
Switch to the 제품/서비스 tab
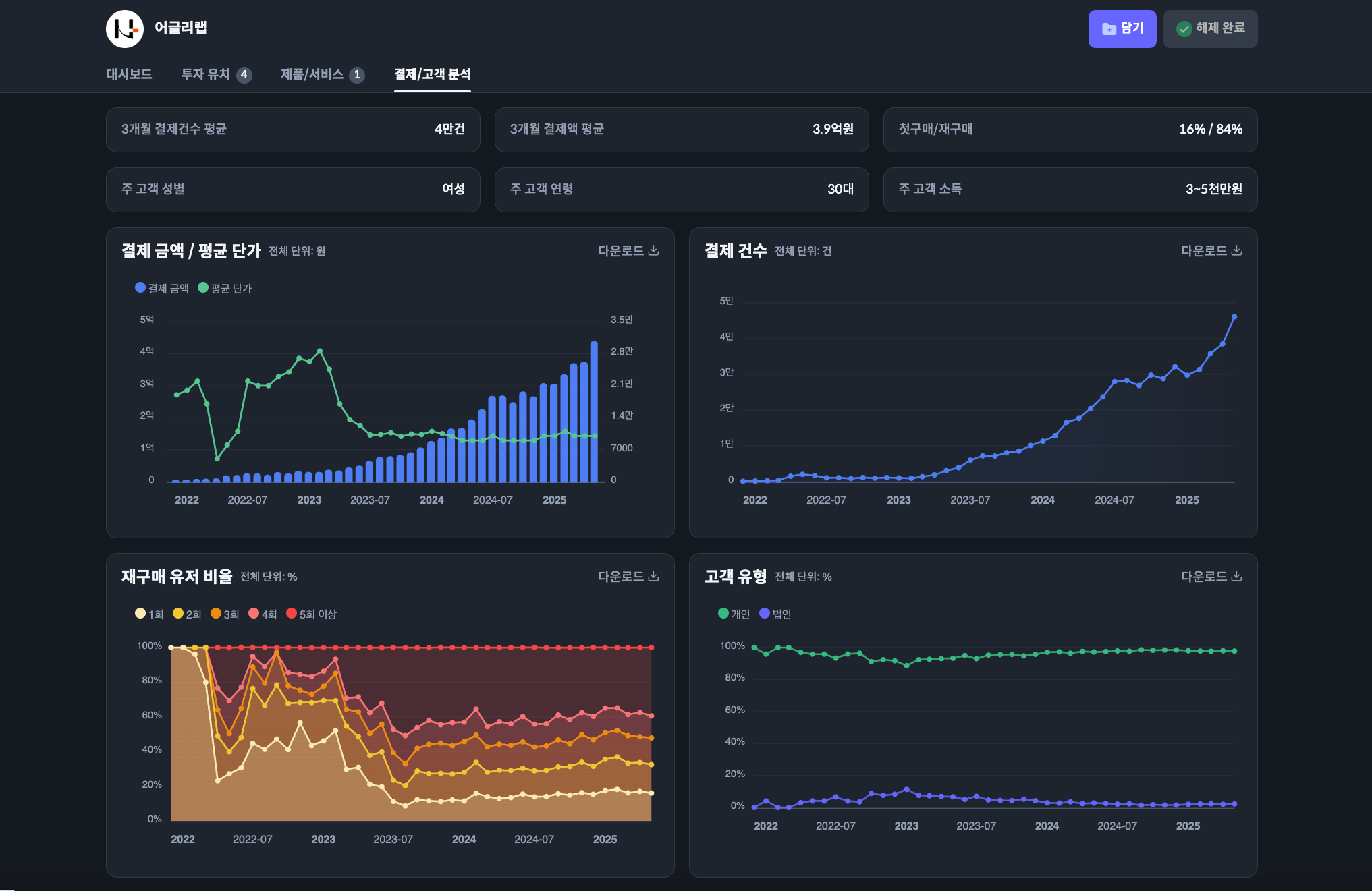coord(312,74)
